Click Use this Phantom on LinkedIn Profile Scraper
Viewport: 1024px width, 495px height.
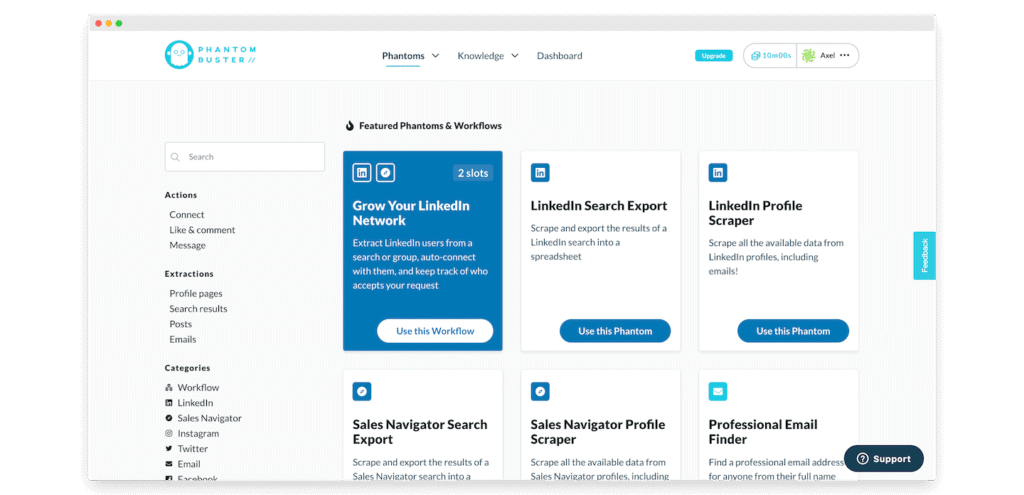tap(793, 331)
